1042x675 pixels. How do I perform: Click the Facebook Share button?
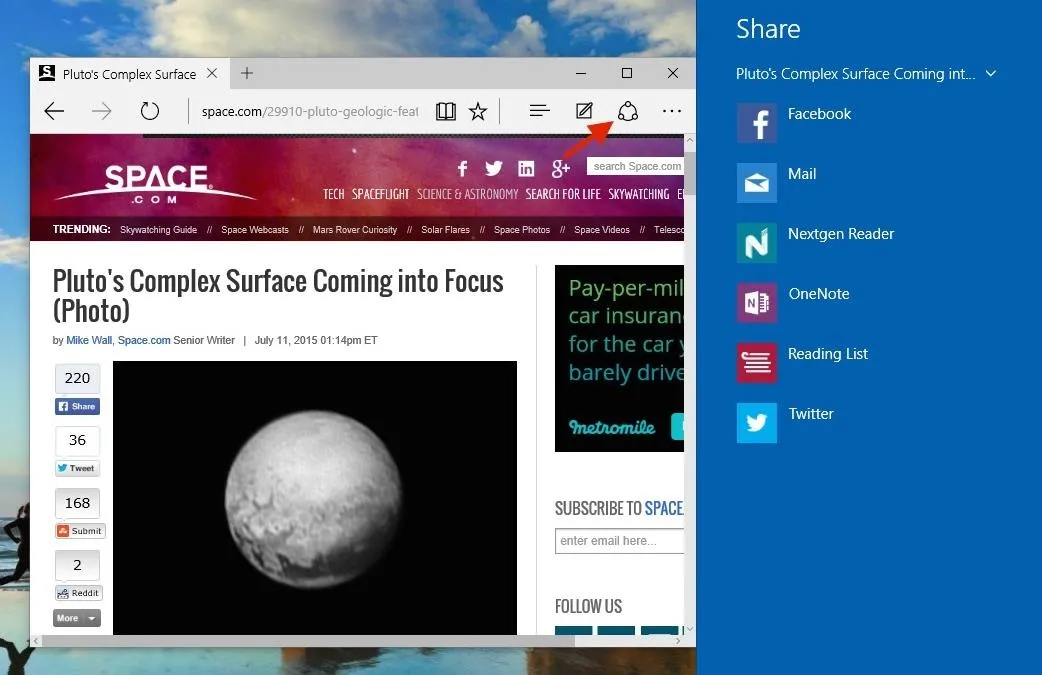click(x=77, y=406)
